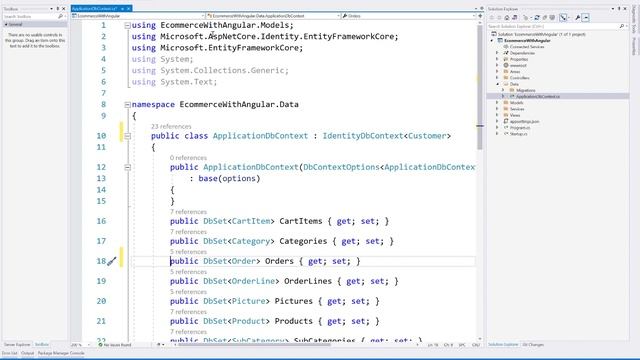Click the search magnifier in Solution Explorer search box

pyautogui.click(x=622, y=26)
